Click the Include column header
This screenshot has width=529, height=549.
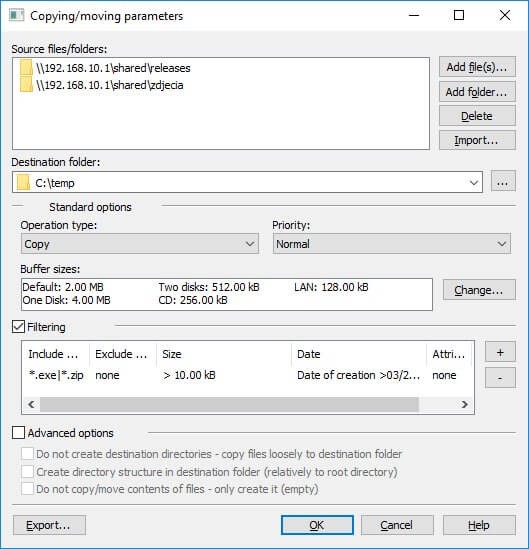(x=56, y=354)
